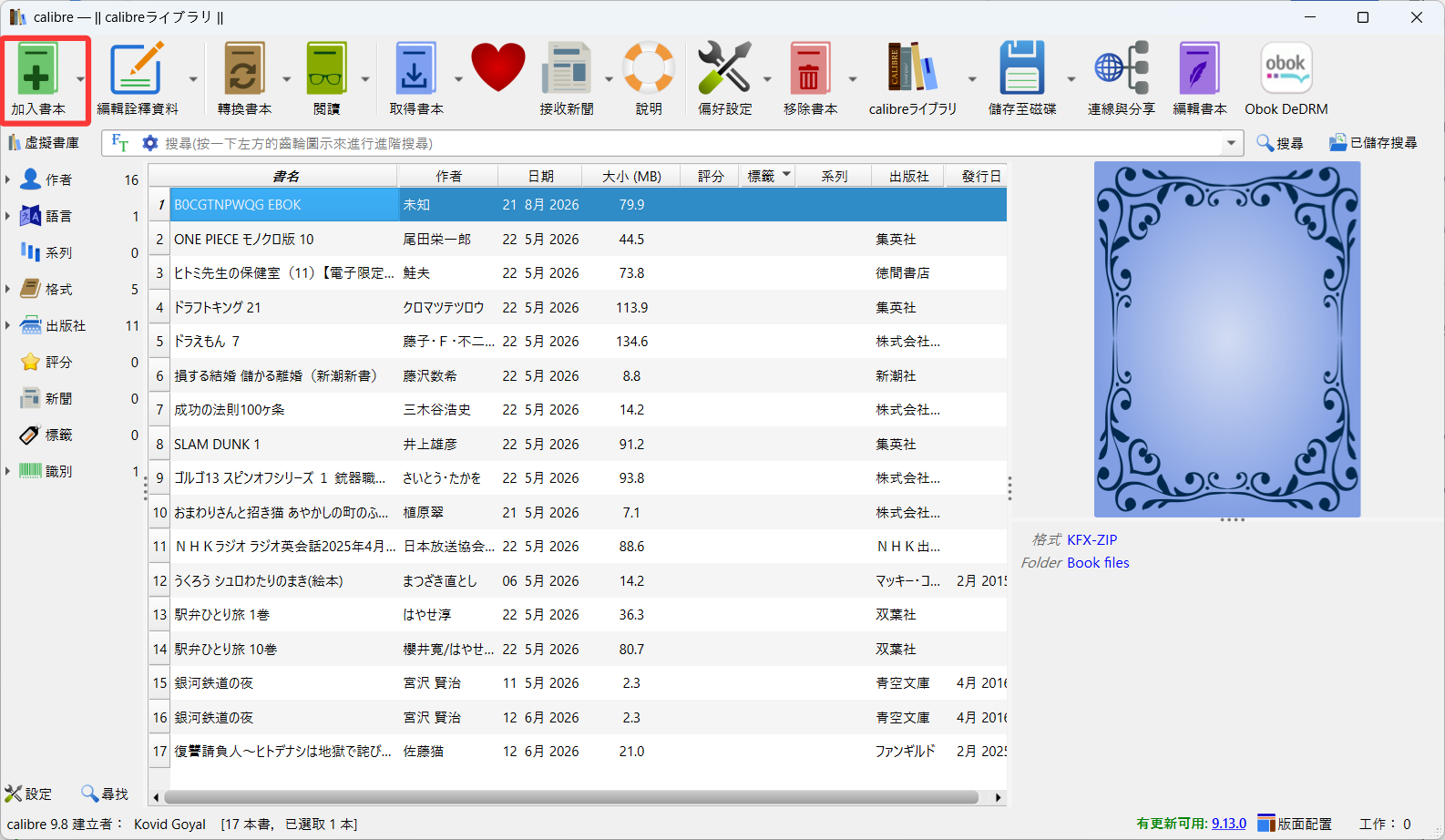Select book row ドラえもん 7
This screenshot has height=840, width=1445.
[x=579, y=341]
